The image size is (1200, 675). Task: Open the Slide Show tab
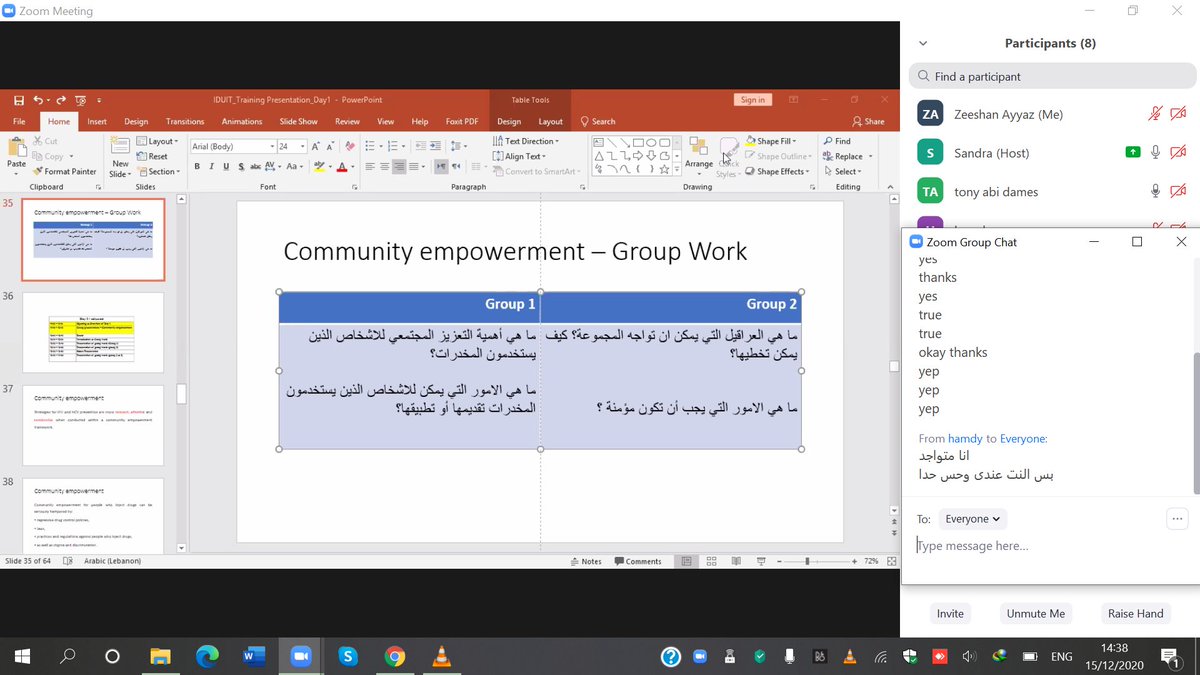coord(299,121)
